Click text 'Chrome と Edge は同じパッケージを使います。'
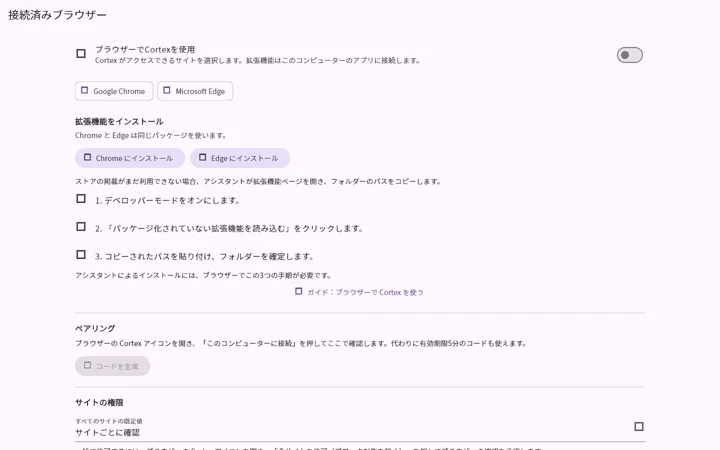 pyautogui.click(x=151, y=135)
